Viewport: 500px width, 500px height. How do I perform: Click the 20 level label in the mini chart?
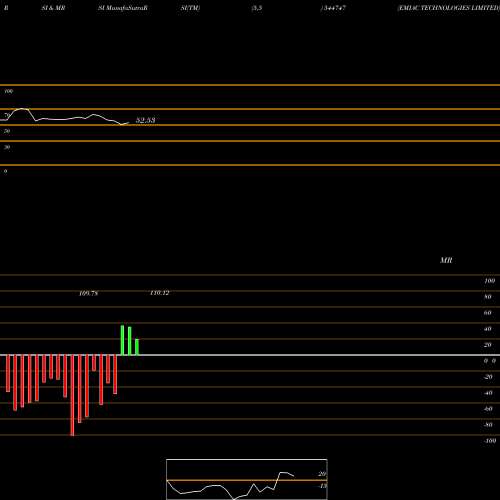[322, 474]
